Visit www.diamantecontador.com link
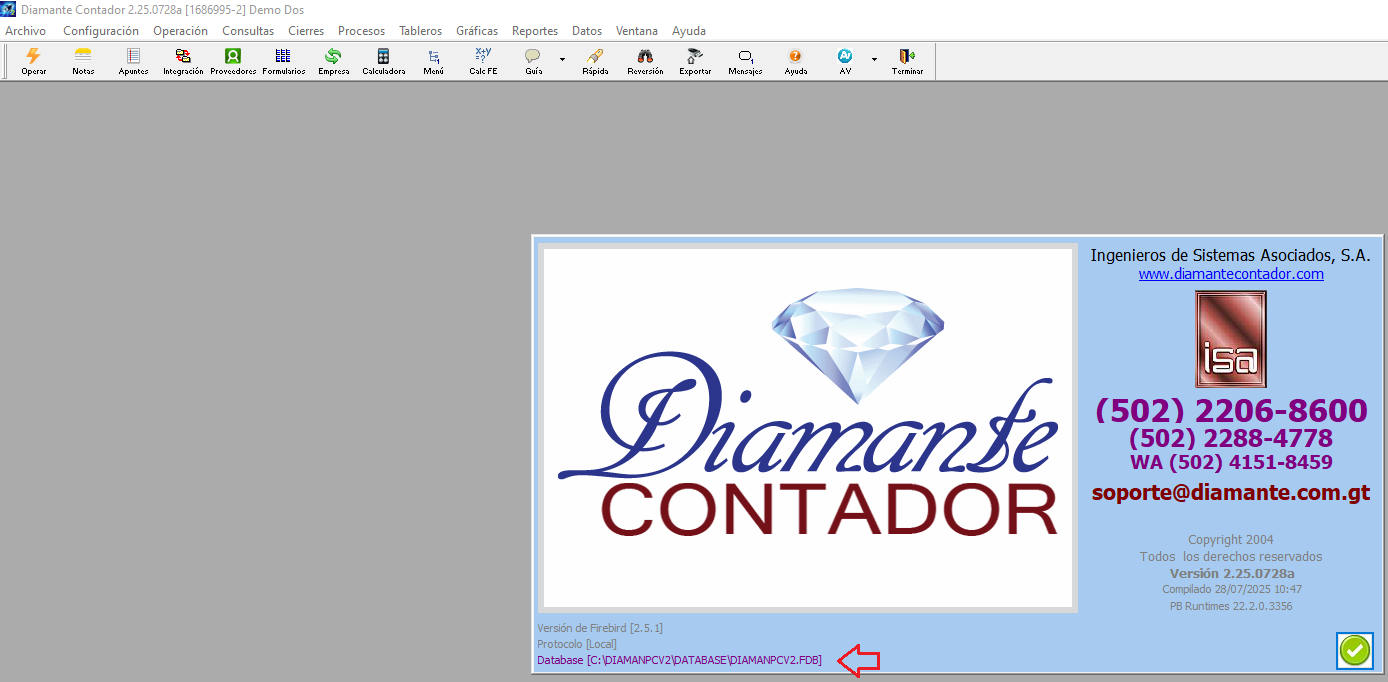Viewport: 1388px width, 682px height. click(1231, 274)
